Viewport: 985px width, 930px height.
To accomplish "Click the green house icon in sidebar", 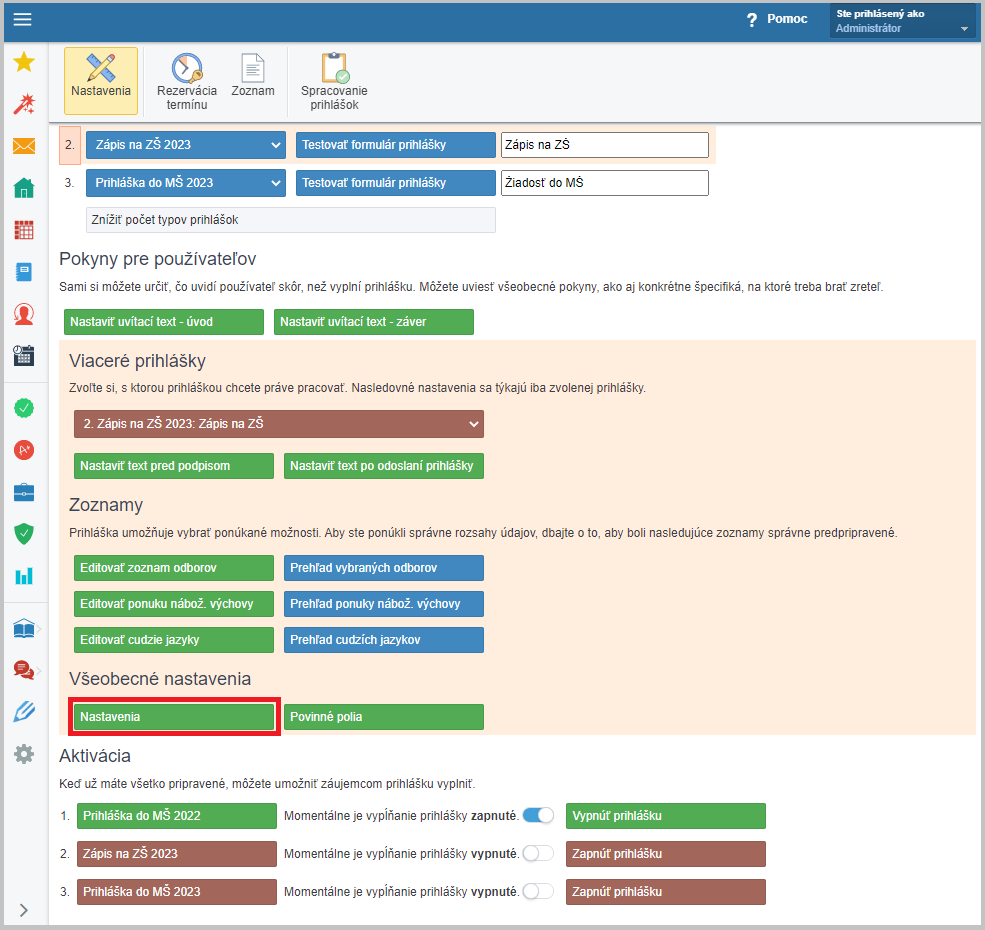I will [x=24, y=187].
